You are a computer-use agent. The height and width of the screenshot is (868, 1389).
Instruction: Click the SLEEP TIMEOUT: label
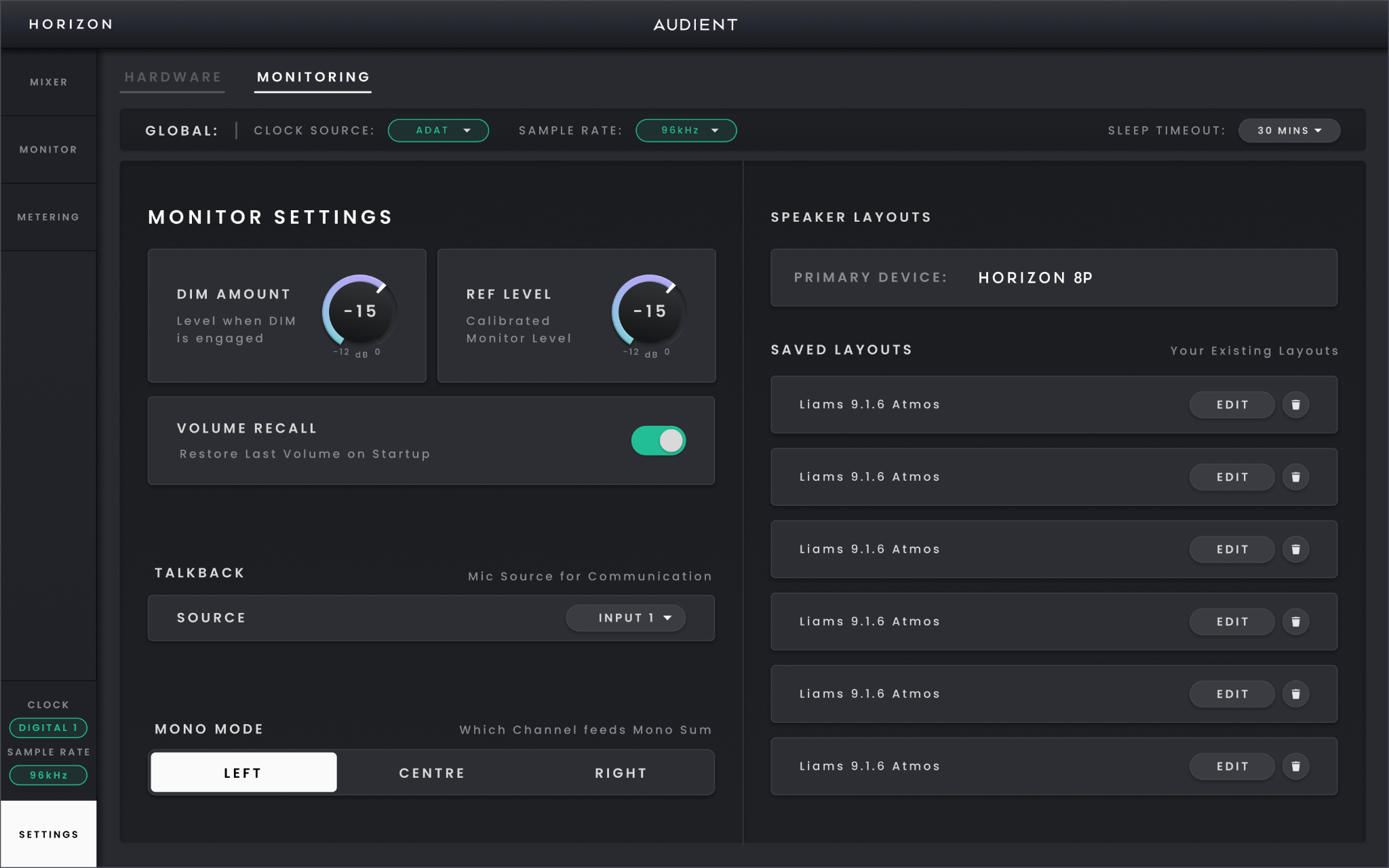click(x=1167, y=130)
